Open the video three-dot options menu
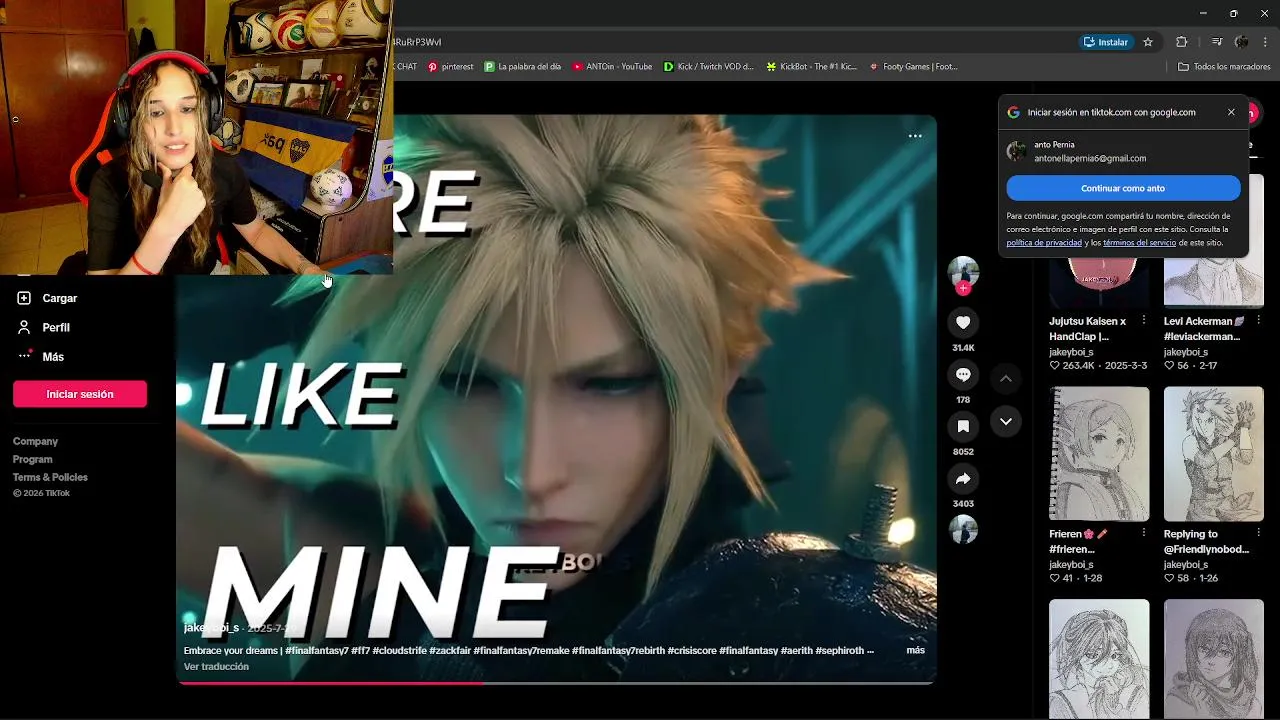Viewport: 1280px width, 720px height. click(x=915, y=136)
